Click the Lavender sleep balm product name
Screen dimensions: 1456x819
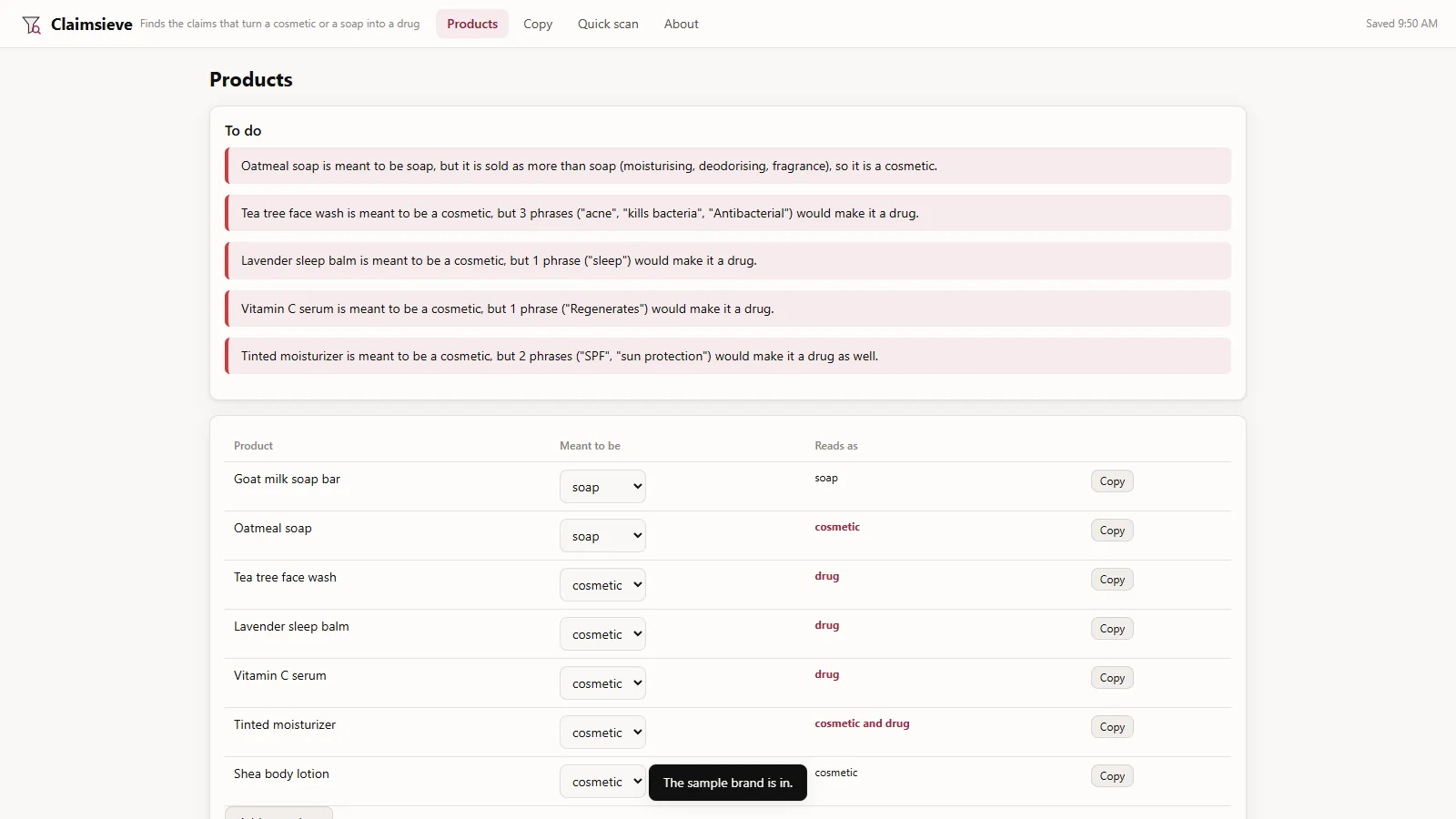tap(291, 626)
